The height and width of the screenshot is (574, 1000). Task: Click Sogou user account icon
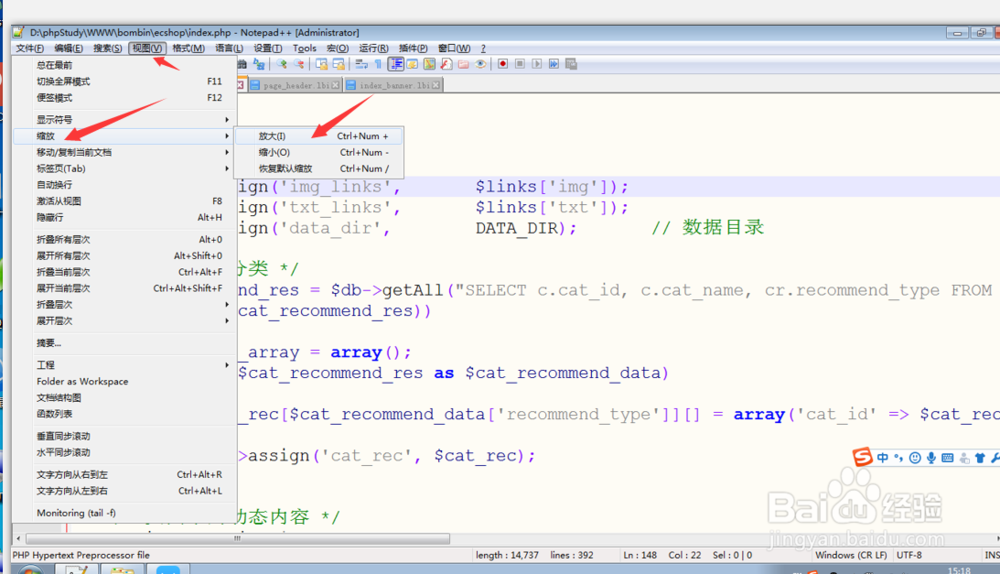[x=964, y=458]
